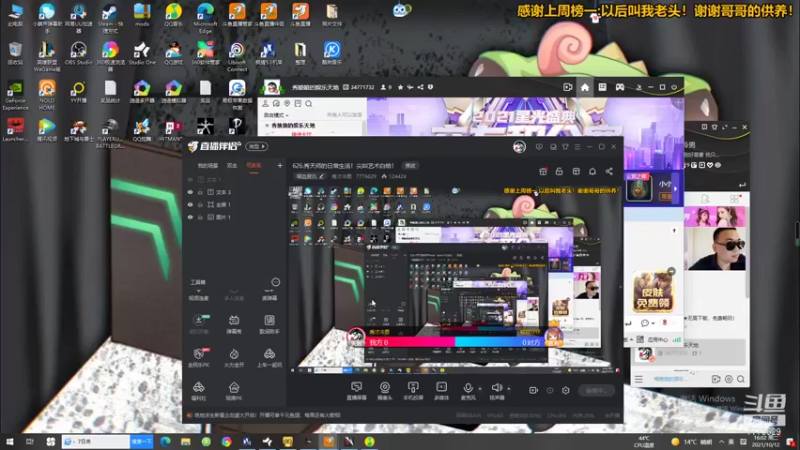800x450 pixels.
Task: Open the layout panel icon above preview
Action: point(576,171)
